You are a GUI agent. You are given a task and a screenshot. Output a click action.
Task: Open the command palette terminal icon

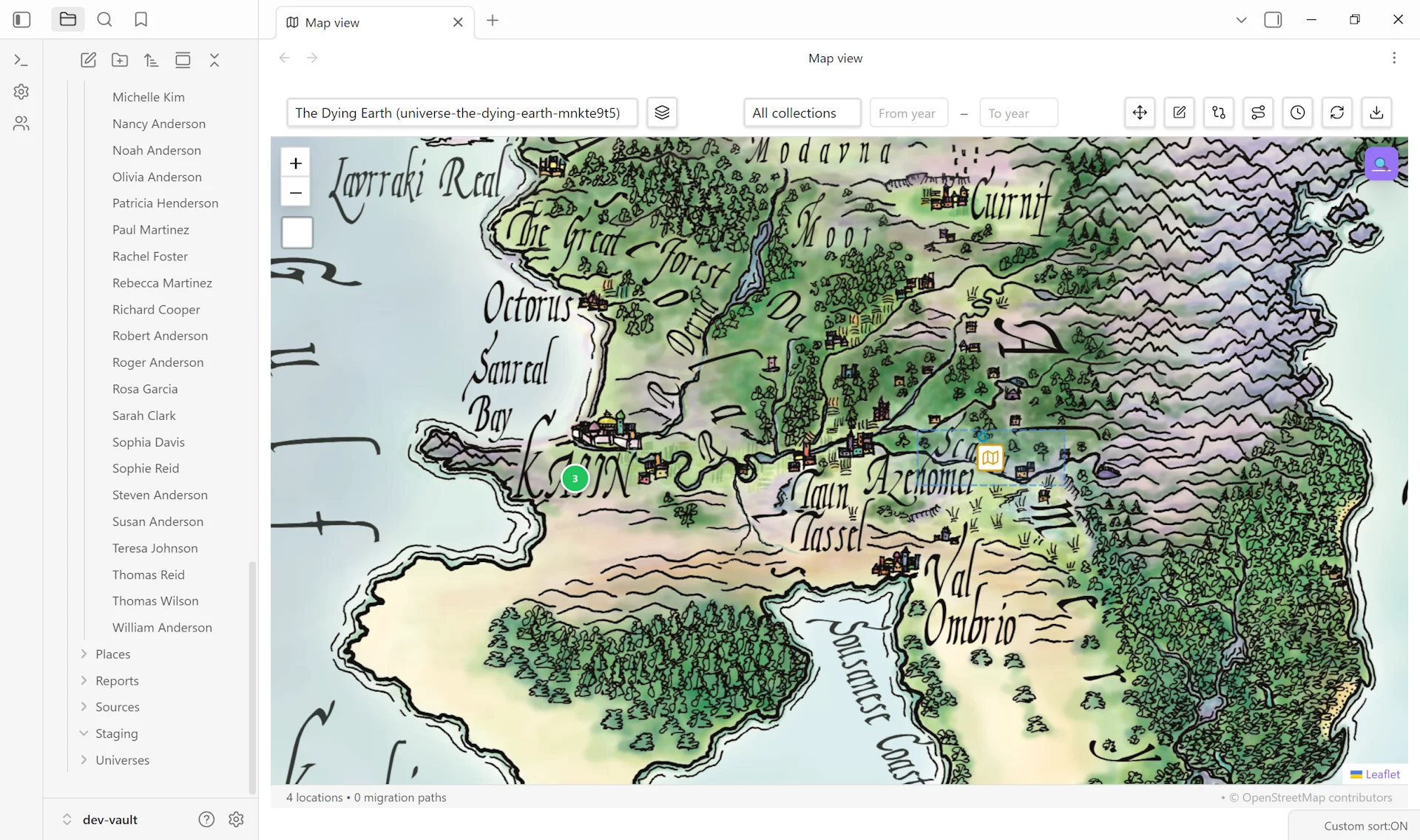pos(21,61)
